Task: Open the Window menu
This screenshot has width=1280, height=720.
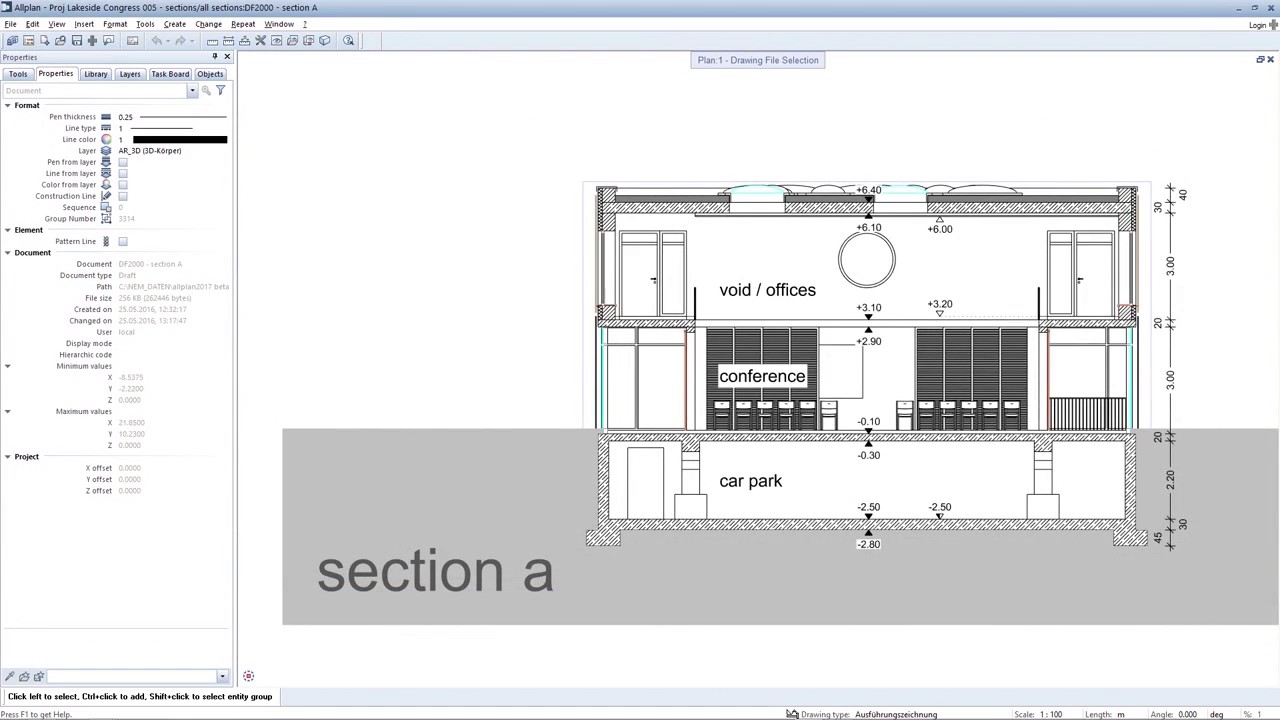Action: (x=279, y=24)
